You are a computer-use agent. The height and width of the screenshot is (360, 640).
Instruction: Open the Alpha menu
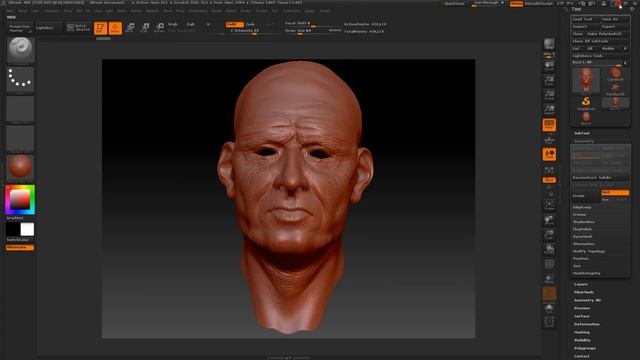11,11
